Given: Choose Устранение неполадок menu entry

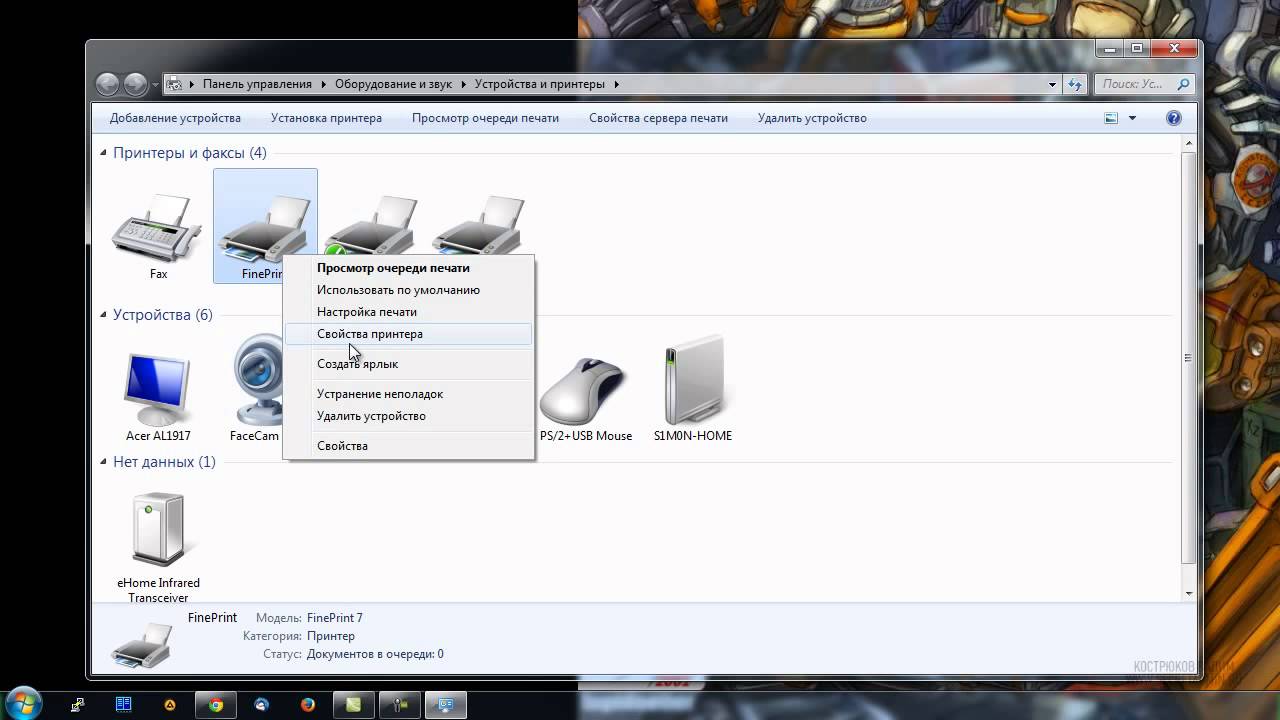Looking at the screenshot, I should tap(408, 394).
